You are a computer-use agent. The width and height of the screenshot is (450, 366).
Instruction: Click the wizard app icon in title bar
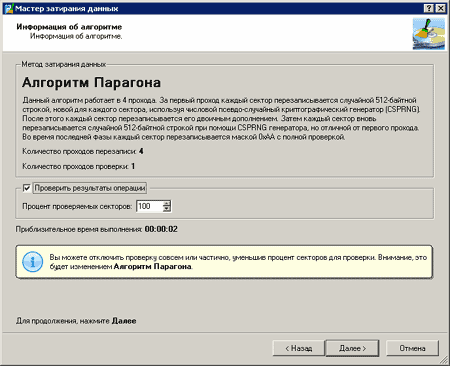coord(9,8)
